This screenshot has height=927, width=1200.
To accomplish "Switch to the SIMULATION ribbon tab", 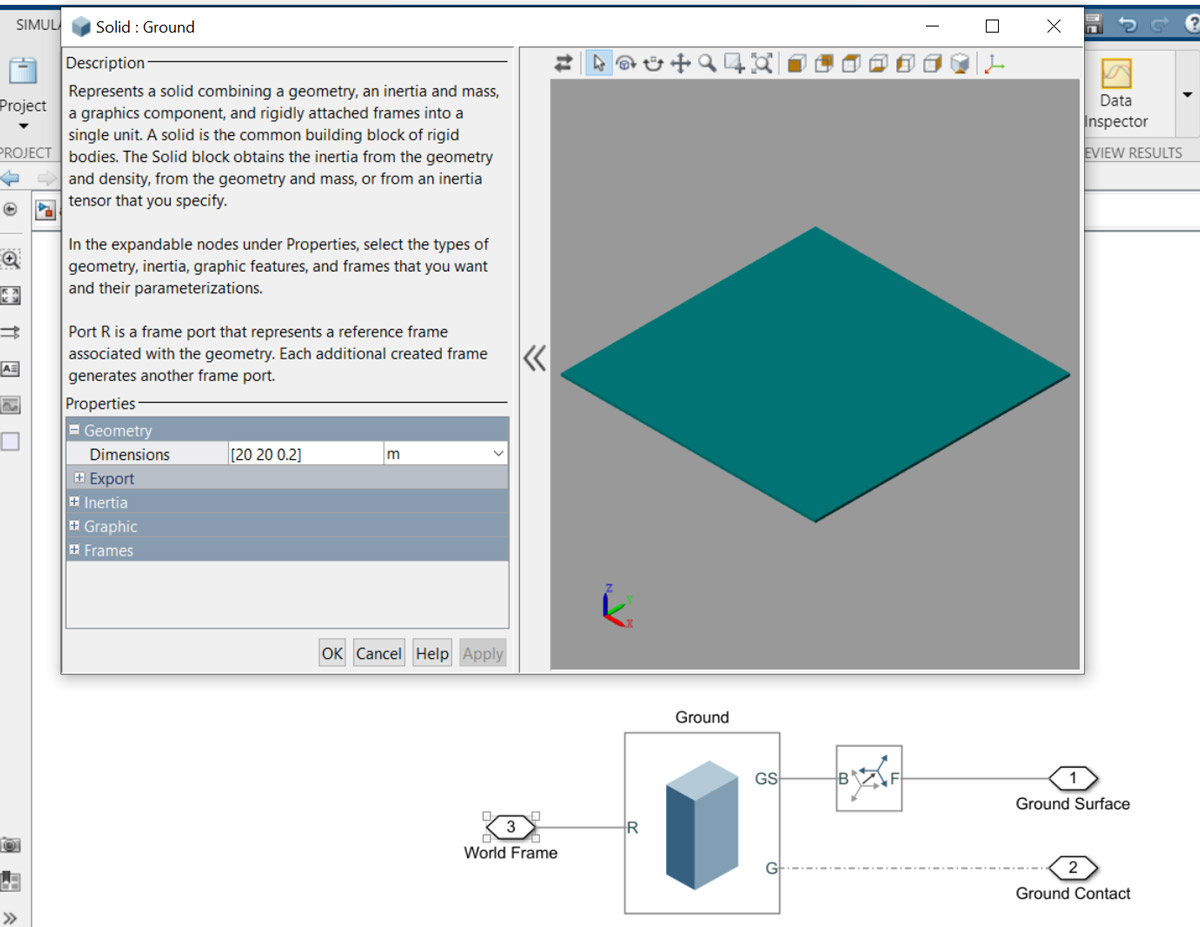I will tap(36, 25).
